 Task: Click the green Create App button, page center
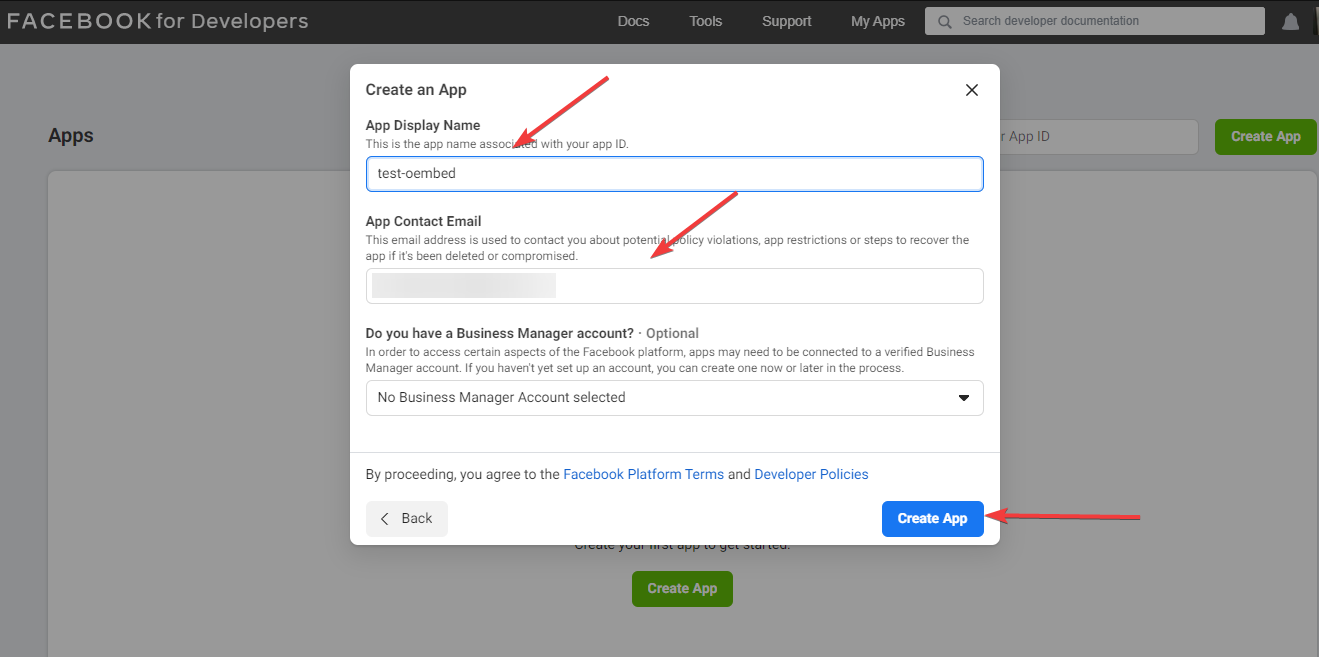682,589
